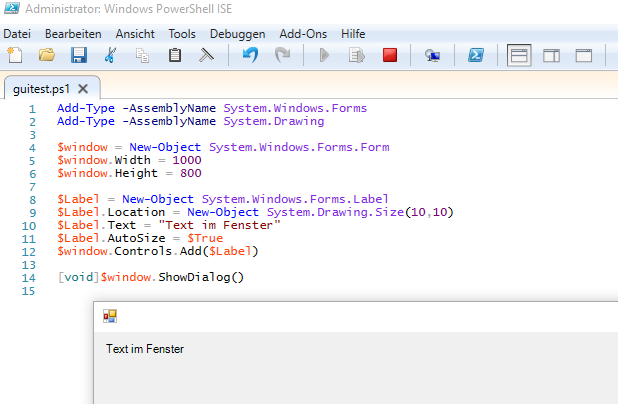Open the Add-Ons menu
Viewport: 618px width, 404px height.
point(302,34)
